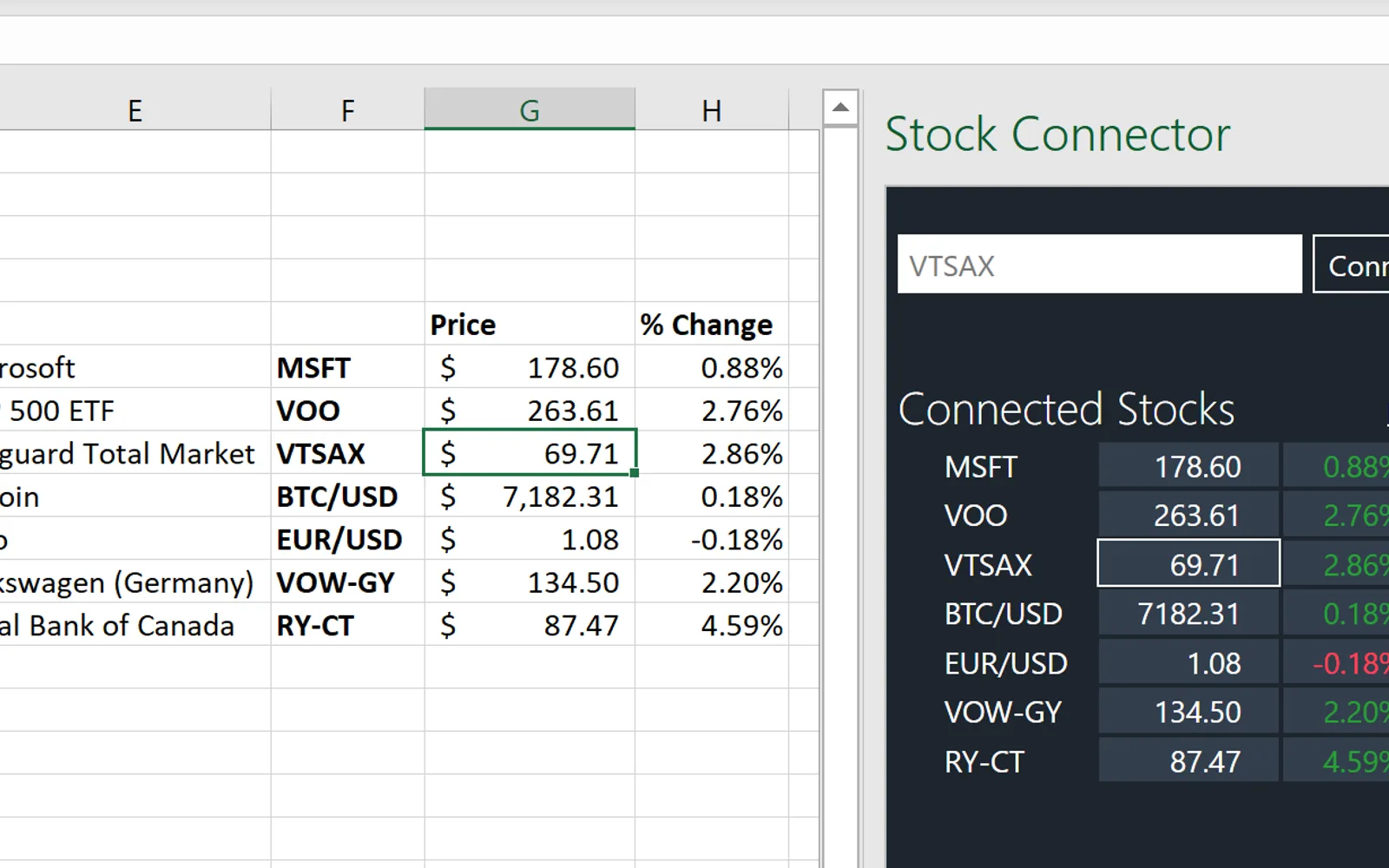Select the $87.47 price cell in the spreadsheet
Image resolution: width=1389 pixels, height=868 pixels.
530,625
